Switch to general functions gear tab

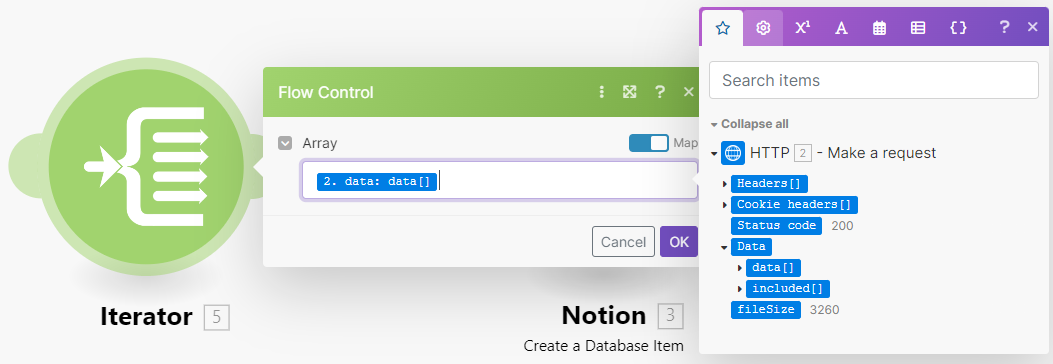pyautogui.click(x=763, y=28)
